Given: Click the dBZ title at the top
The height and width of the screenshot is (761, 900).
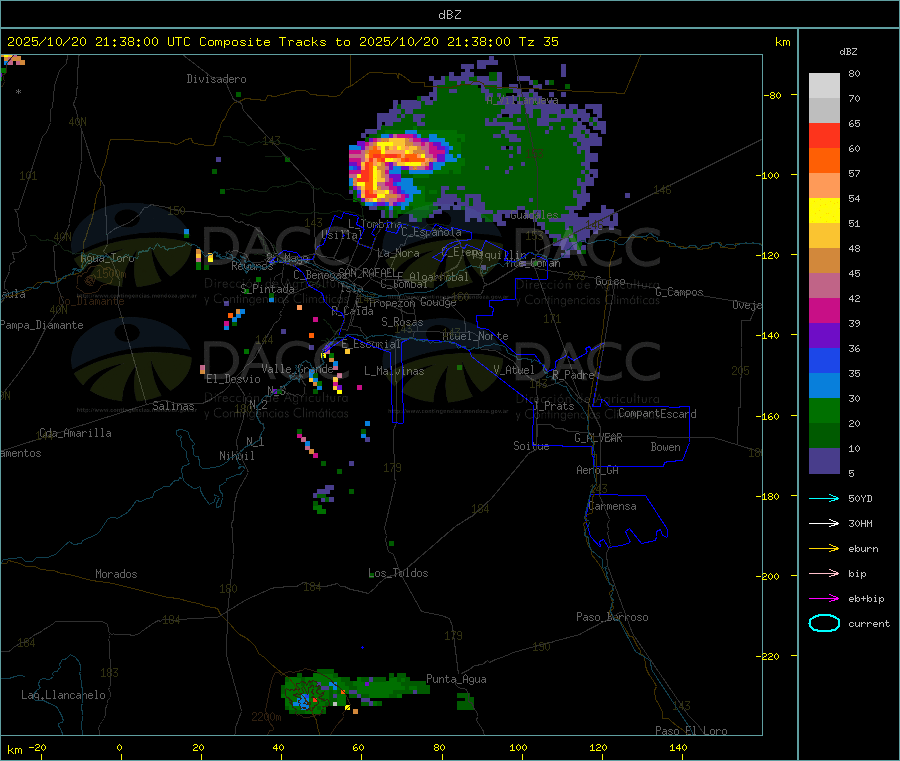Looking at the screenshot, I should pyautogui.click(x=449, y=15).
